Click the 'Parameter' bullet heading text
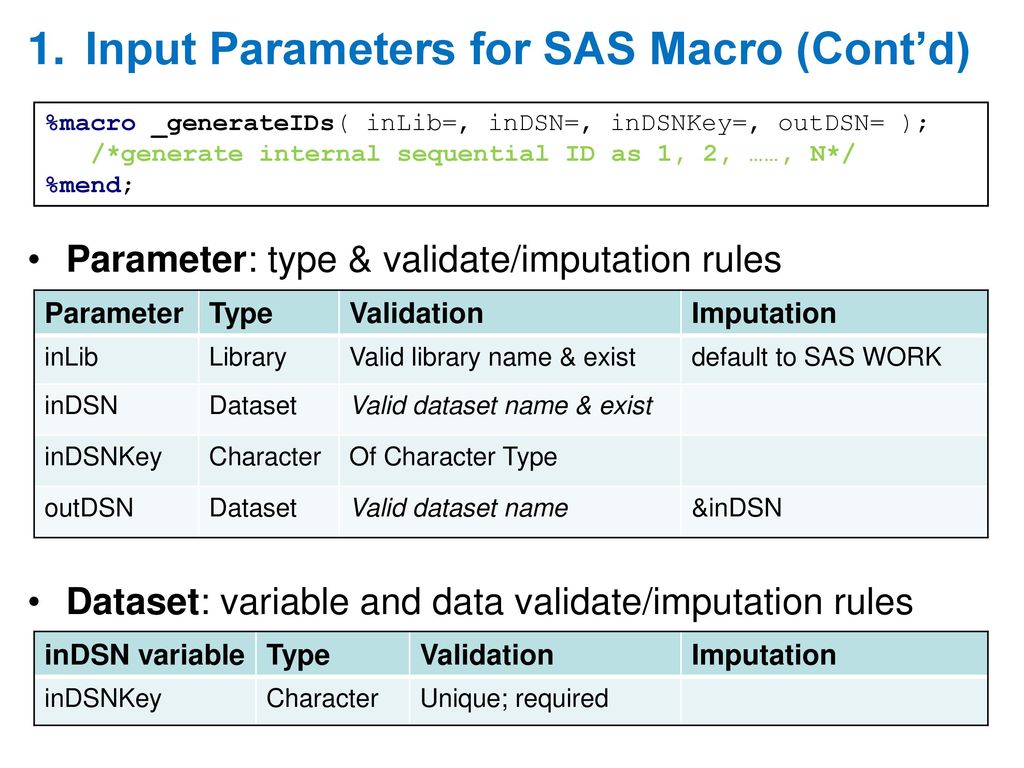This screenshot has width=1024, height=768. [156, 259]
